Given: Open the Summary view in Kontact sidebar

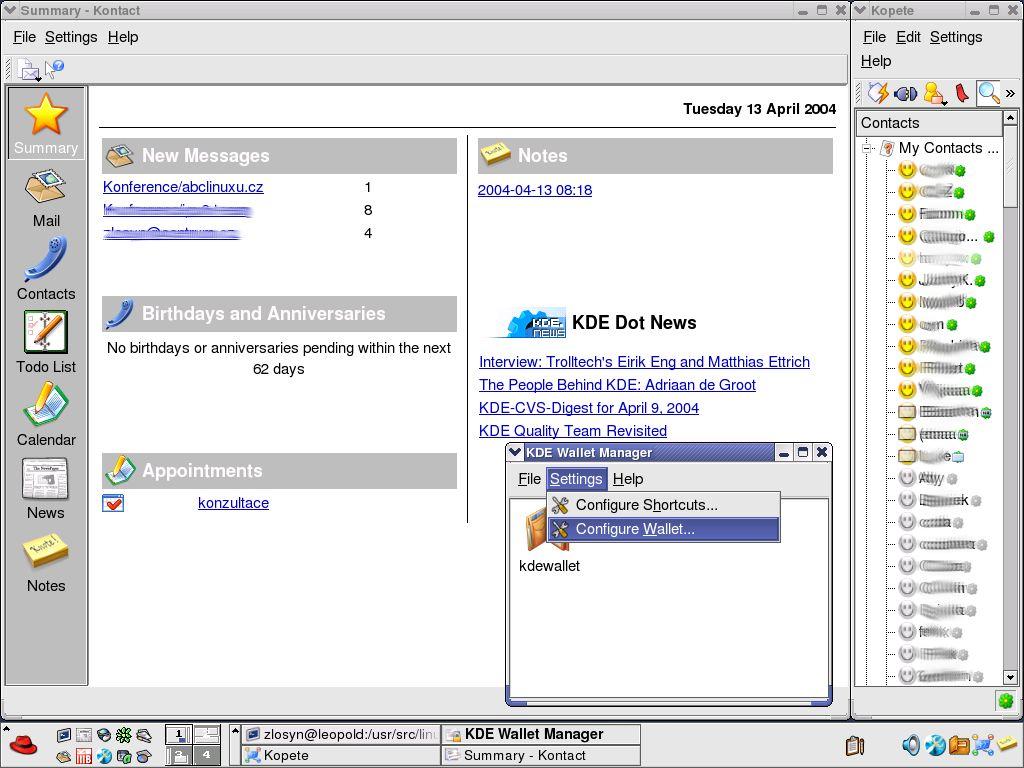Looking at the screenshot, I should (x=46, y=123).
